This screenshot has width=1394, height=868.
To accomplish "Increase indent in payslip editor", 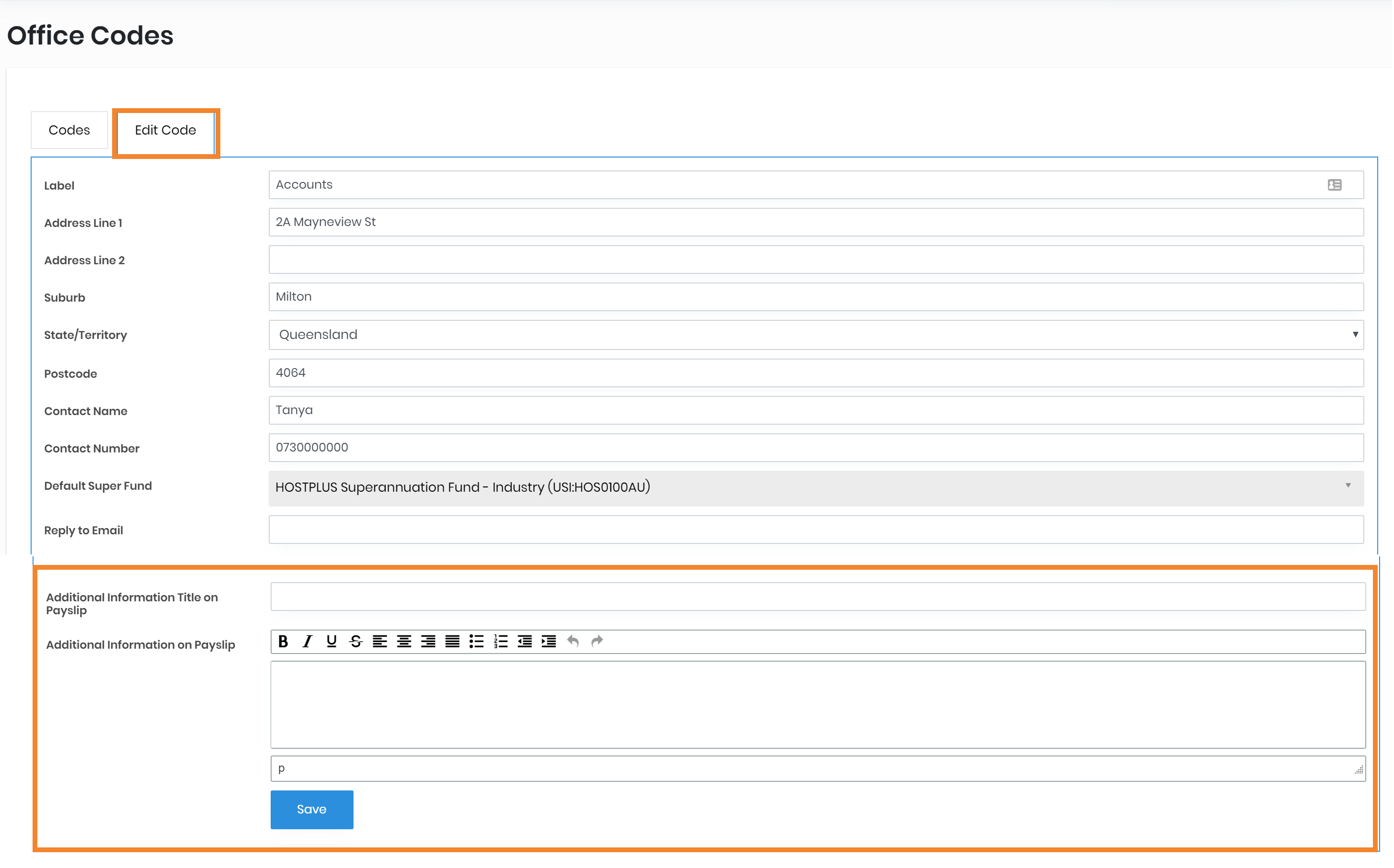I will [548, 641].
